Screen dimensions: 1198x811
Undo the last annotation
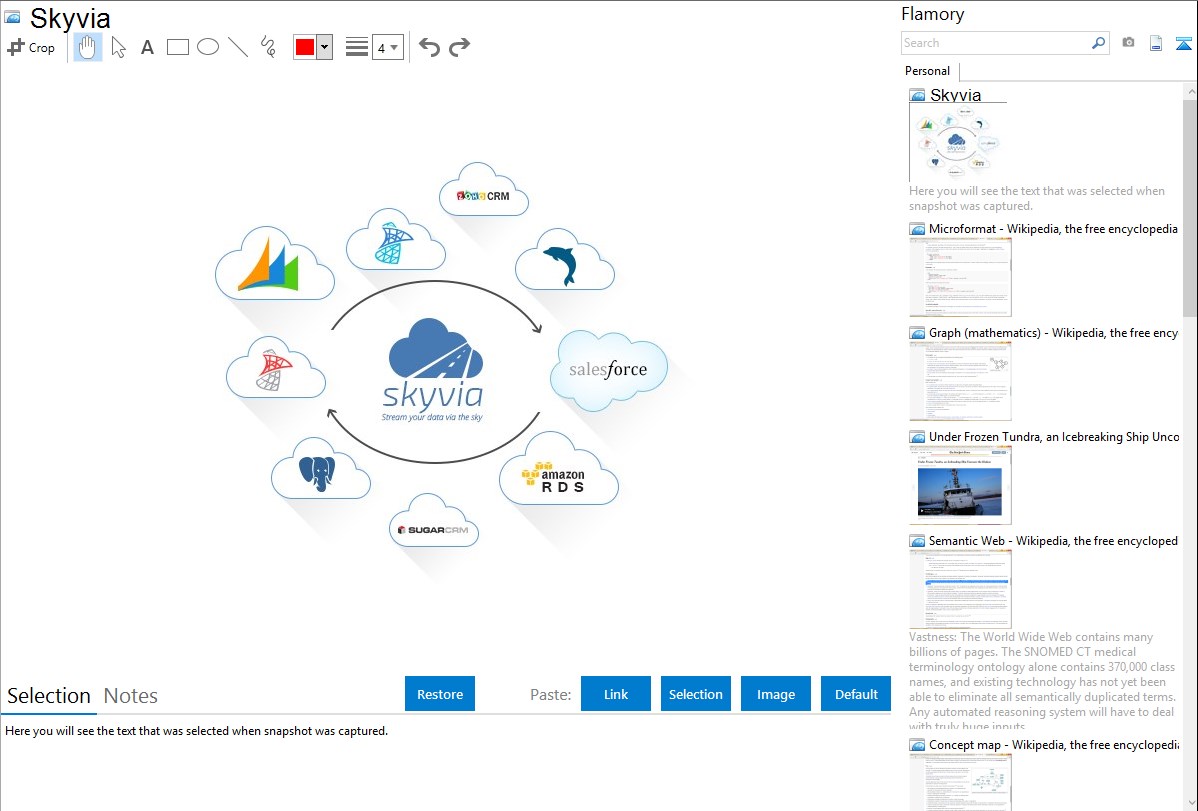(x=429, y=47)
